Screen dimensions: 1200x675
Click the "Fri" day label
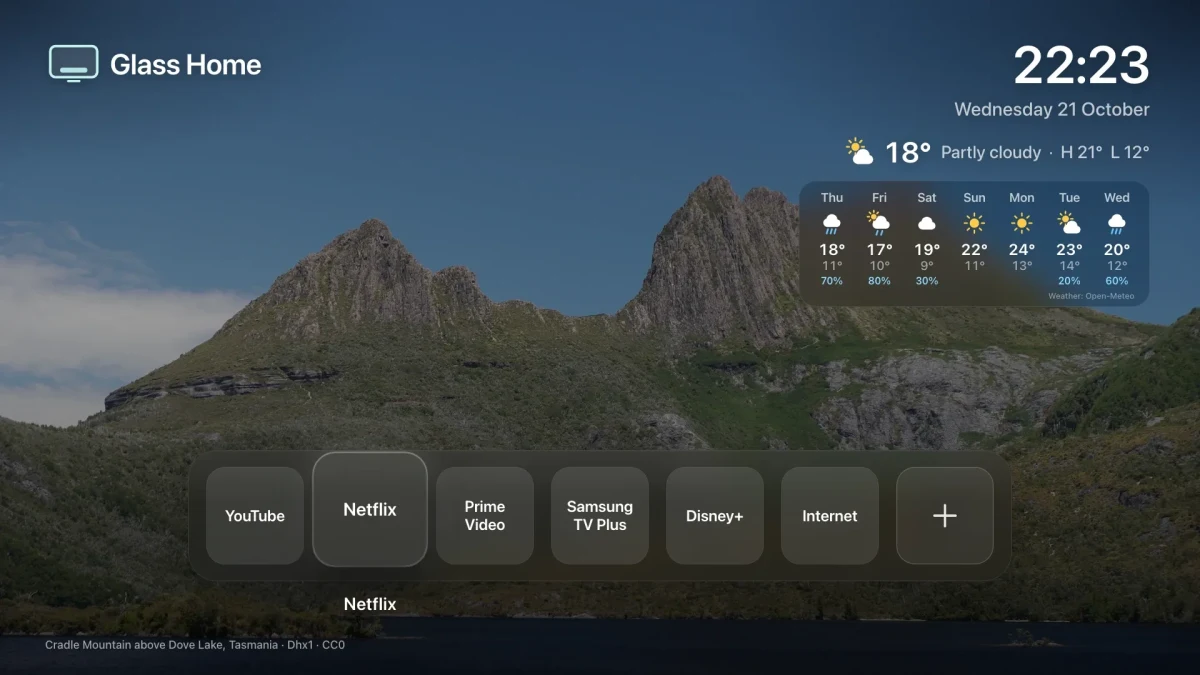[x=879, y=198]
